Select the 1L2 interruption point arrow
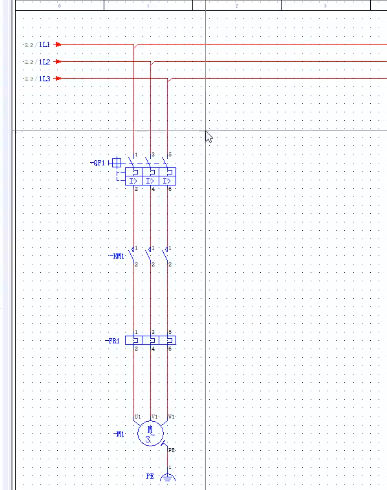Image resolution: width=387 pixels, height=490 pixels. [58, 61]
